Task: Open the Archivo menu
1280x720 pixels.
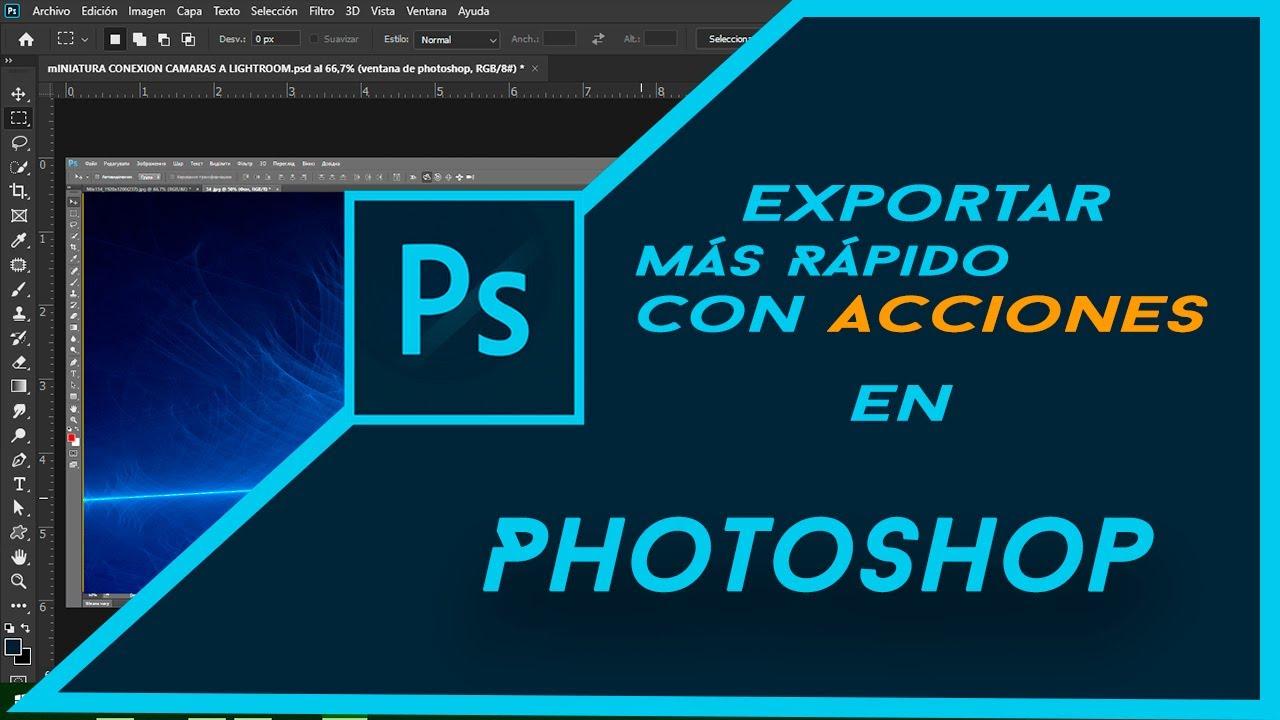Action: click(51, 11)
